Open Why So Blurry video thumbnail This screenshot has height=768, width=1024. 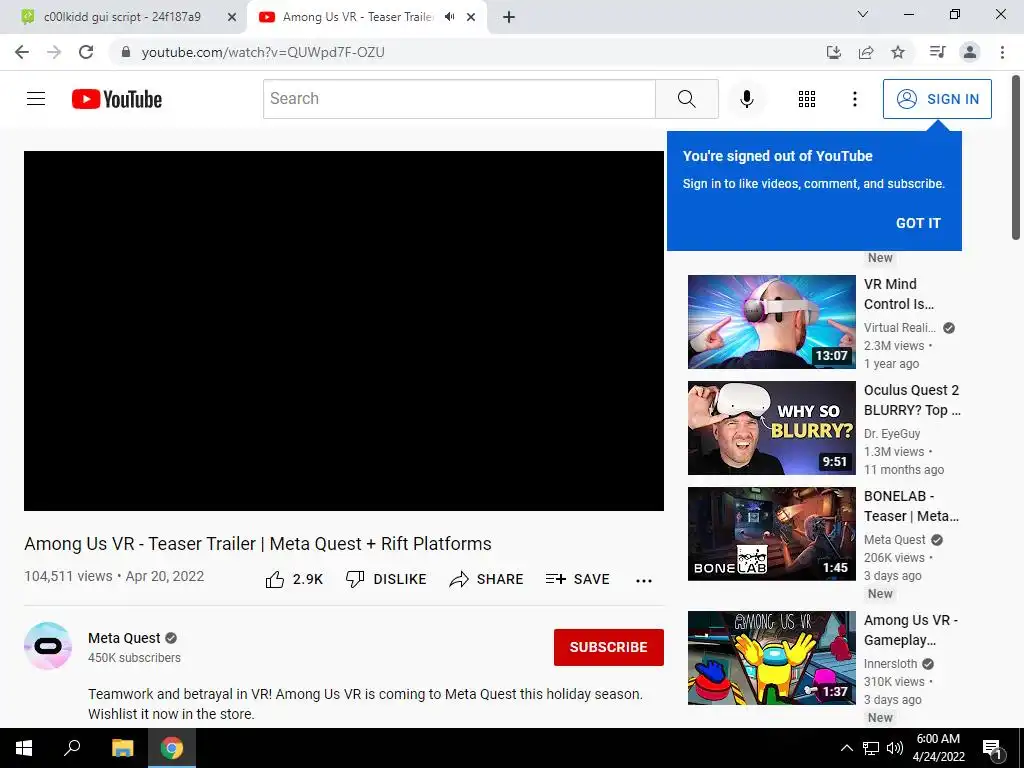pos(771,428)
